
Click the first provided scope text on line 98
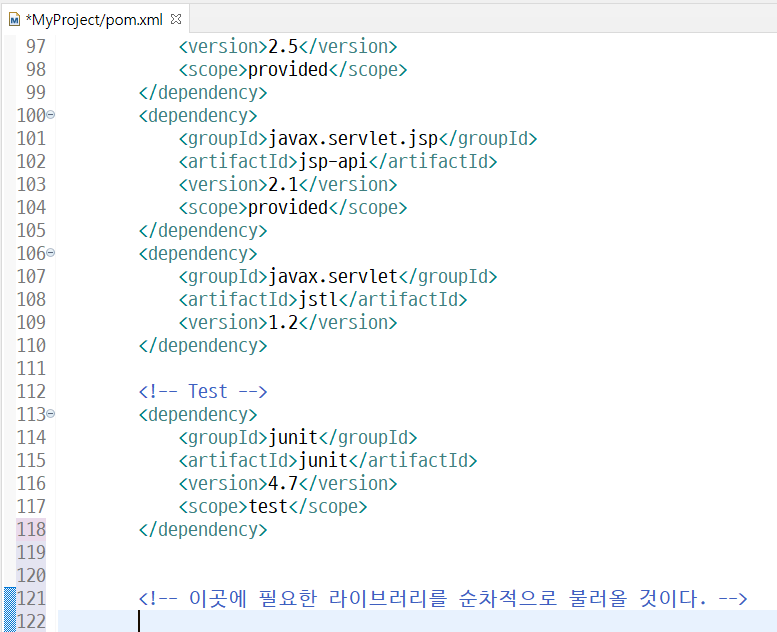pos(288,70)
